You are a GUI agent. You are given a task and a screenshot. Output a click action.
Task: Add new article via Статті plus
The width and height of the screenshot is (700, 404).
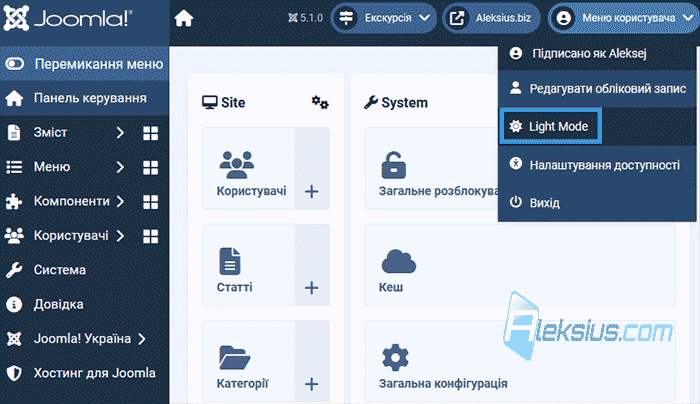[312, 287]
